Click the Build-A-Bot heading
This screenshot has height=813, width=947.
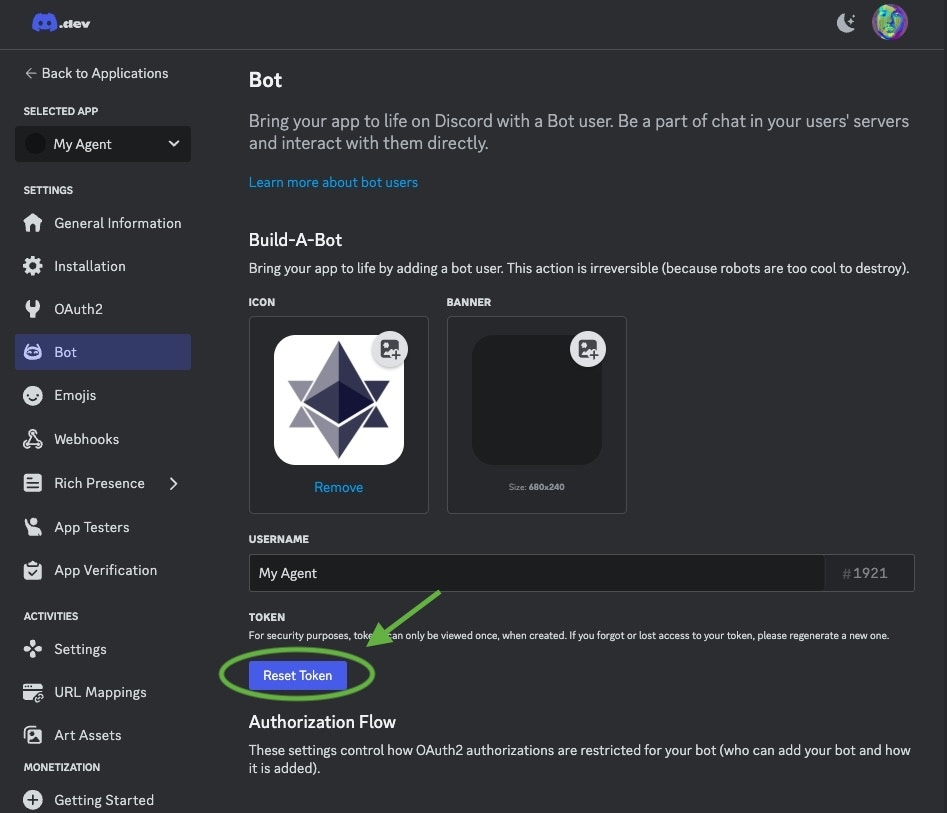point(295,240)
